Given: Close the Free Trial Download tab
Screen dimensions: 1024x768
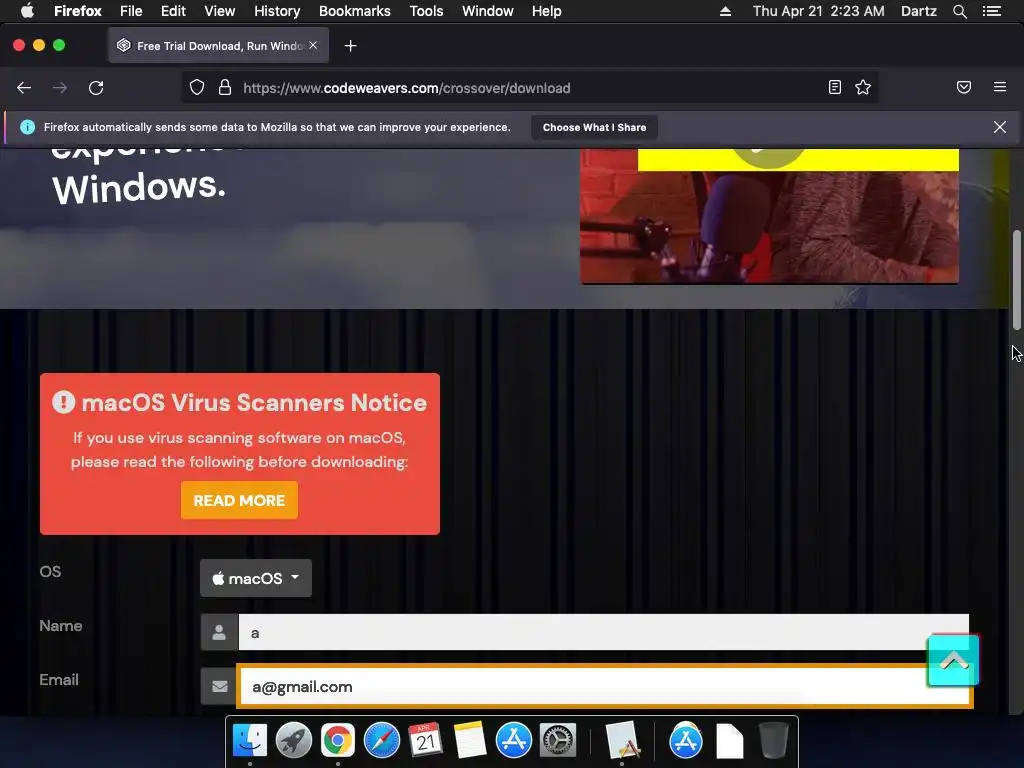Looking at the screenshot, I should tap(313, 45).
